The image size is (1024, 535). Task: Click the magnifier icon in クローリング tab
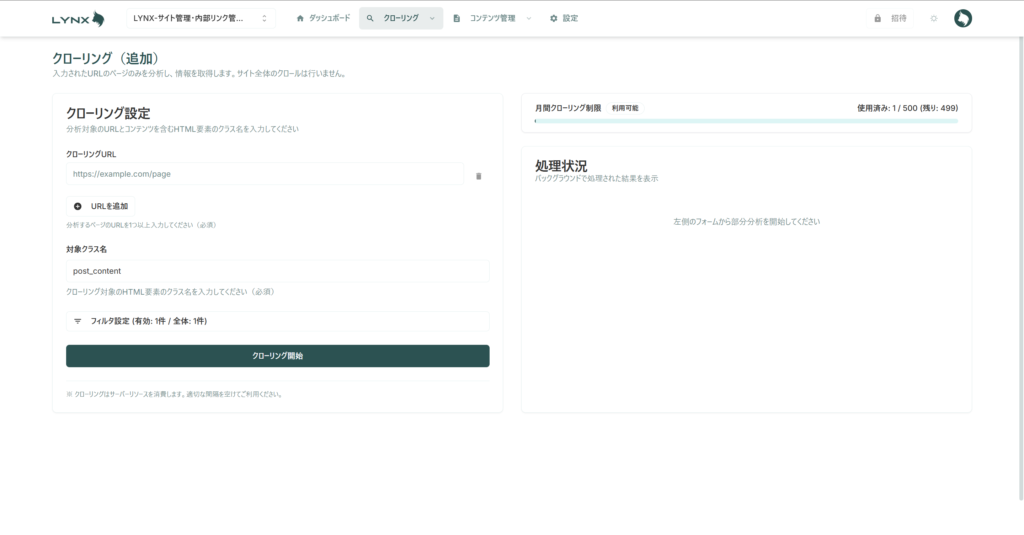[x=370, y=18]
